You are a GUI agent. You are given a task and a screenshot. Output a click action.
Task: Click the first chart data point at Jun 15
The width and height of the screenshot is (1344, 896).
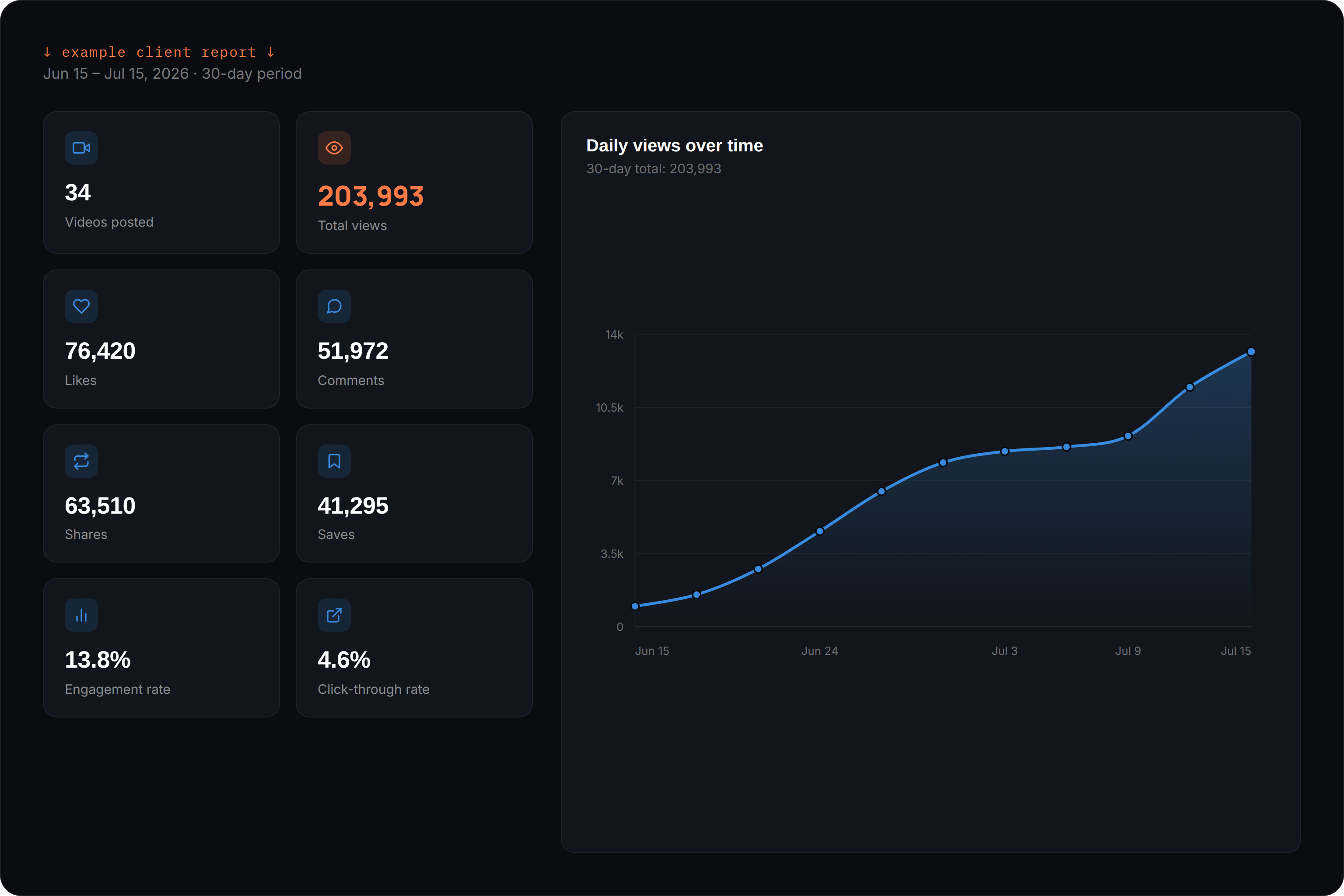(x=635, y=606)
